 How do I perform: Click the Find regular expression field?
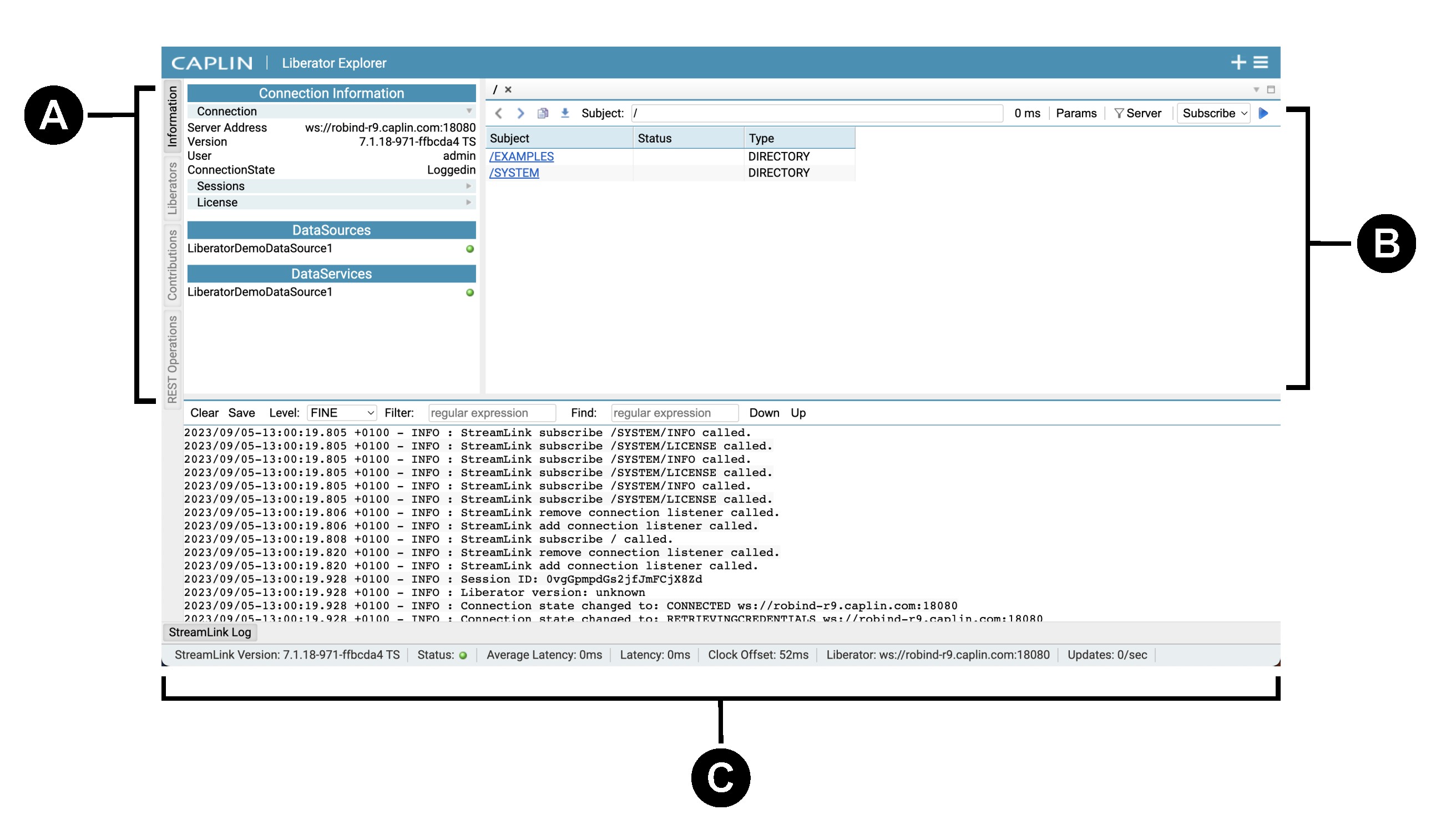click(x=674, y=413)
